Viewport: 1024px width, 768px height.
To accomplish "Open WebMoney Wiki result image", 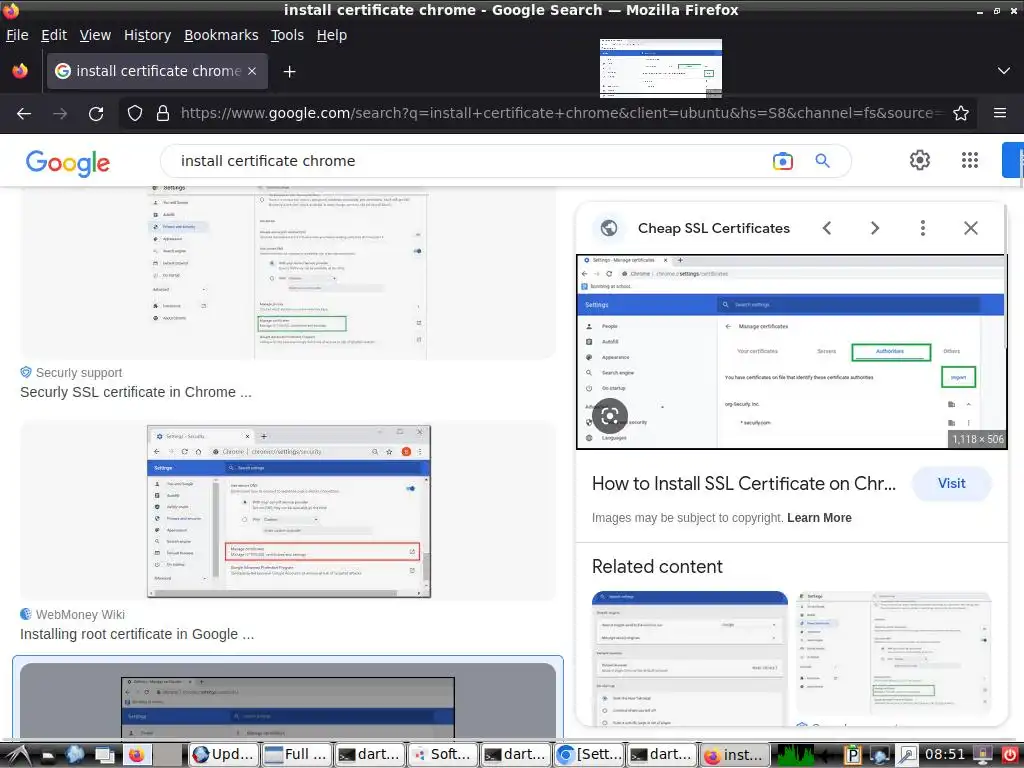I will click(x=288, y=511).
